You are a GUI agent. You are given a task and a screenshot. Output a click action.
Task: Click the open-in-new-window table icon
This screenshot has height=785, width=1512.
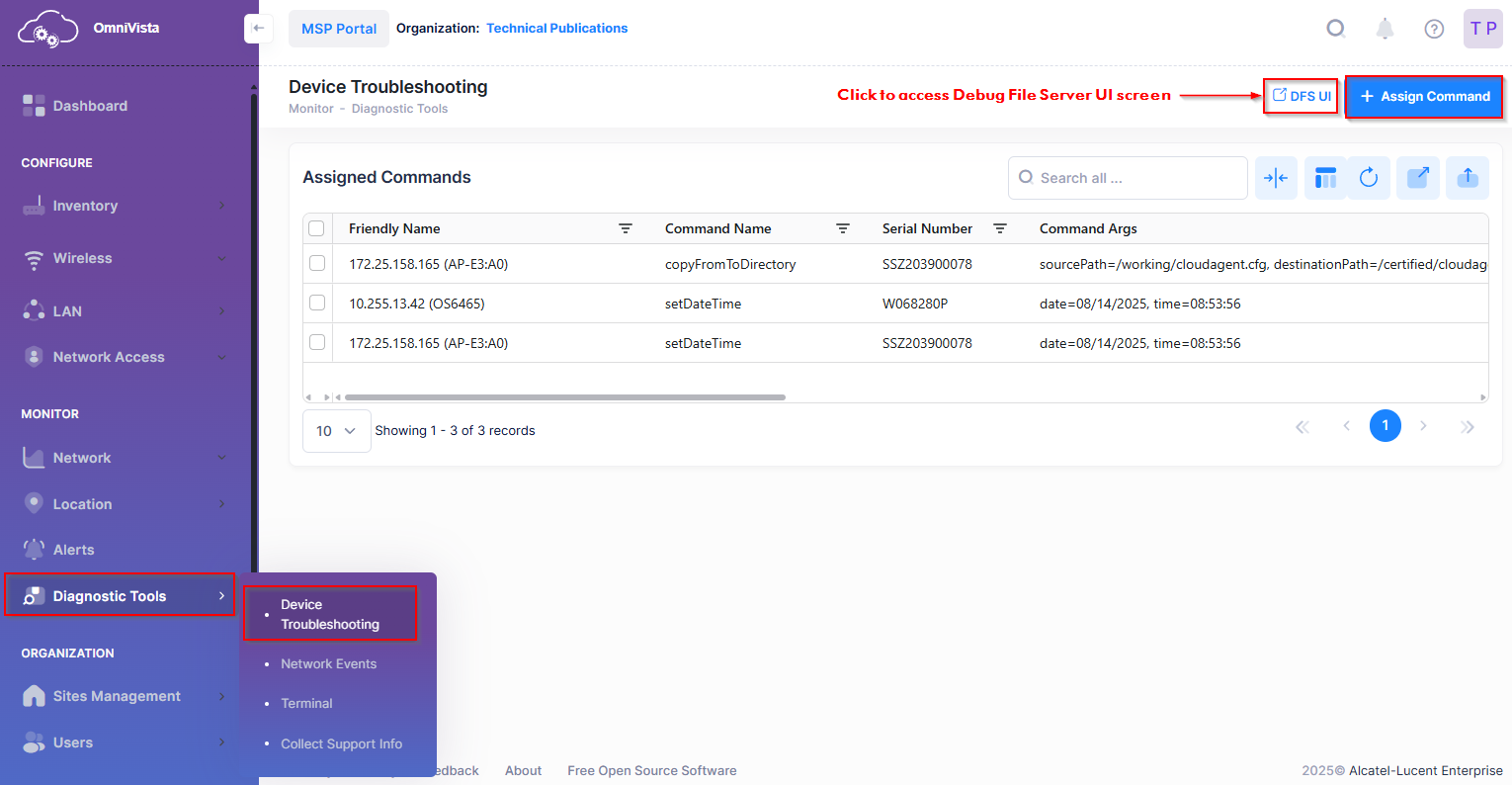(1417, 178)
